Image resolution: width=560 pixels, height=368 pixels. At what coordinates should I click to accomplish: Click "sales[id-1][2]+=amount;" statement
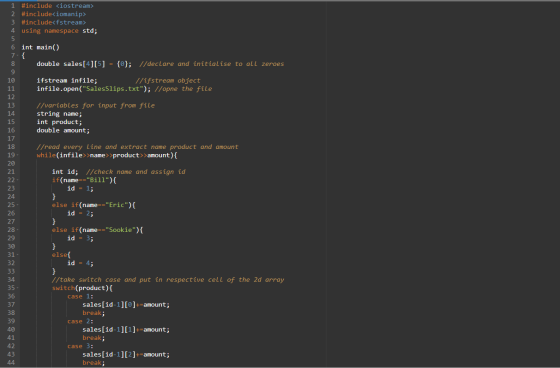pyautogui.click(x=126, y=354)
